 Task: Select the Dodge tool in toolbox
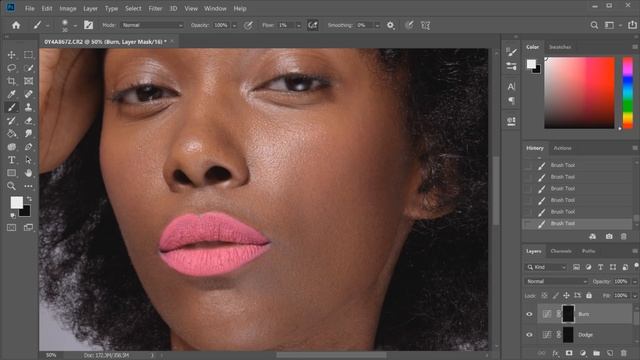[x=11, y=147]
